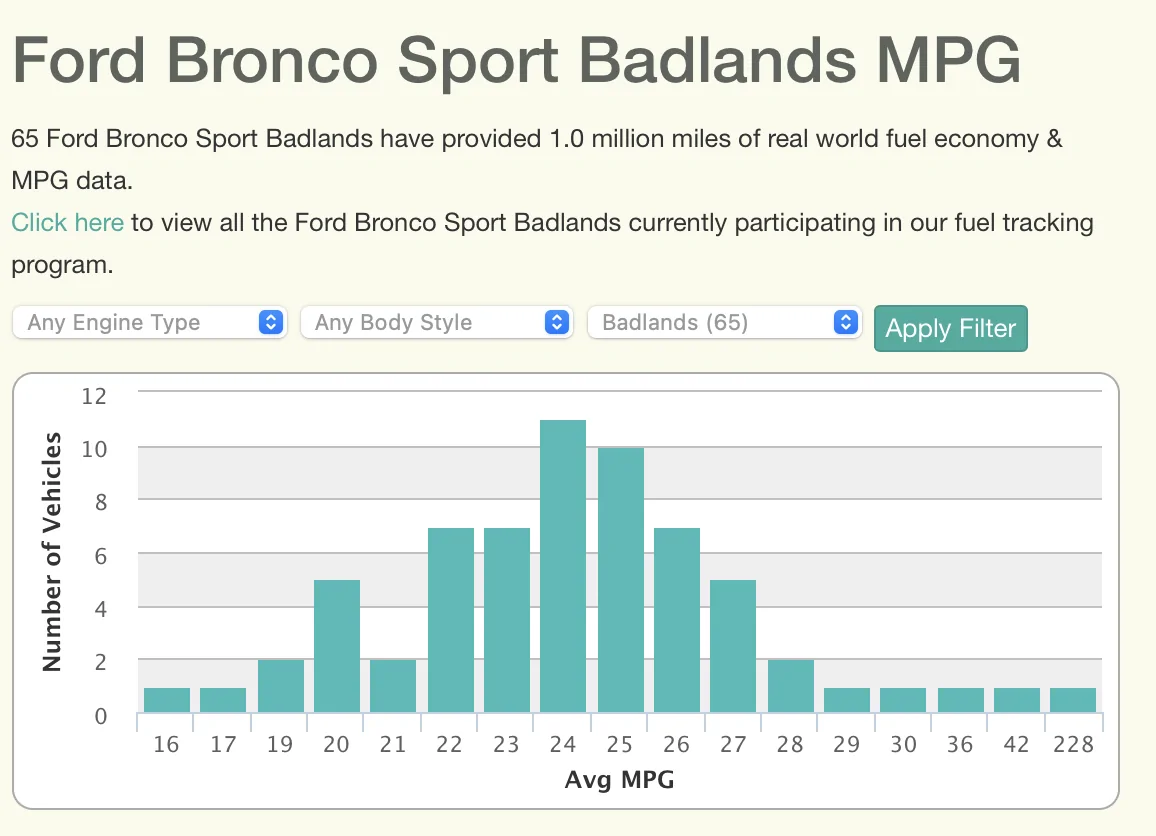Select the bar at 42 MPG
Image resolution: width=1156 pixels, height=836 pixels.
coord(1015,700)
